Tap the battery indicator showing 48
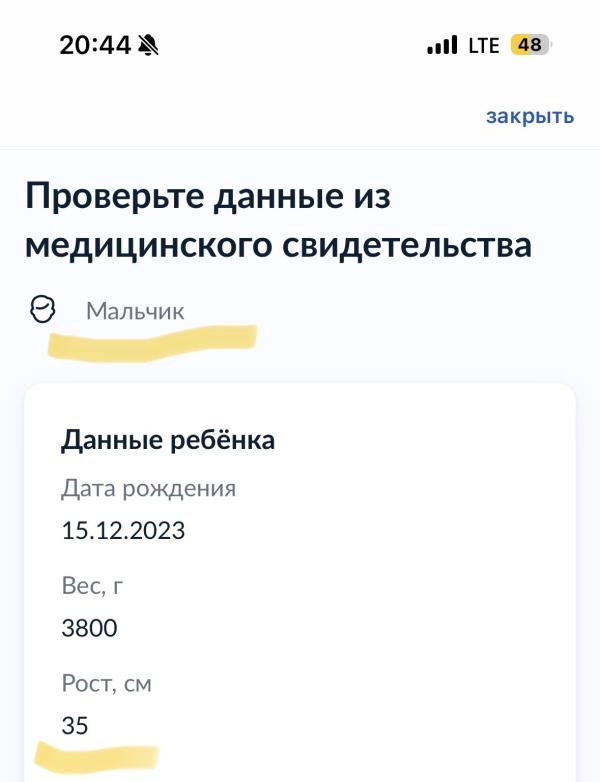This screenshot has width=600, height=782. click(531, 45)
